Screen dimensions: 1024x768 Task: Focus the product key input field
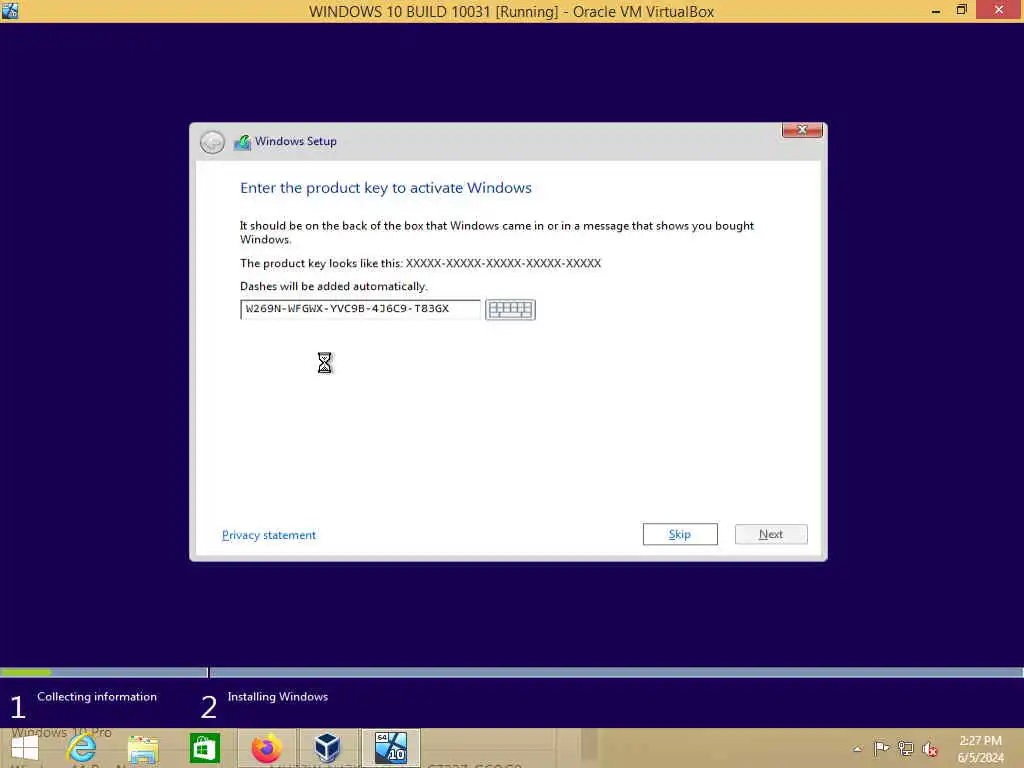click(360, 309)
